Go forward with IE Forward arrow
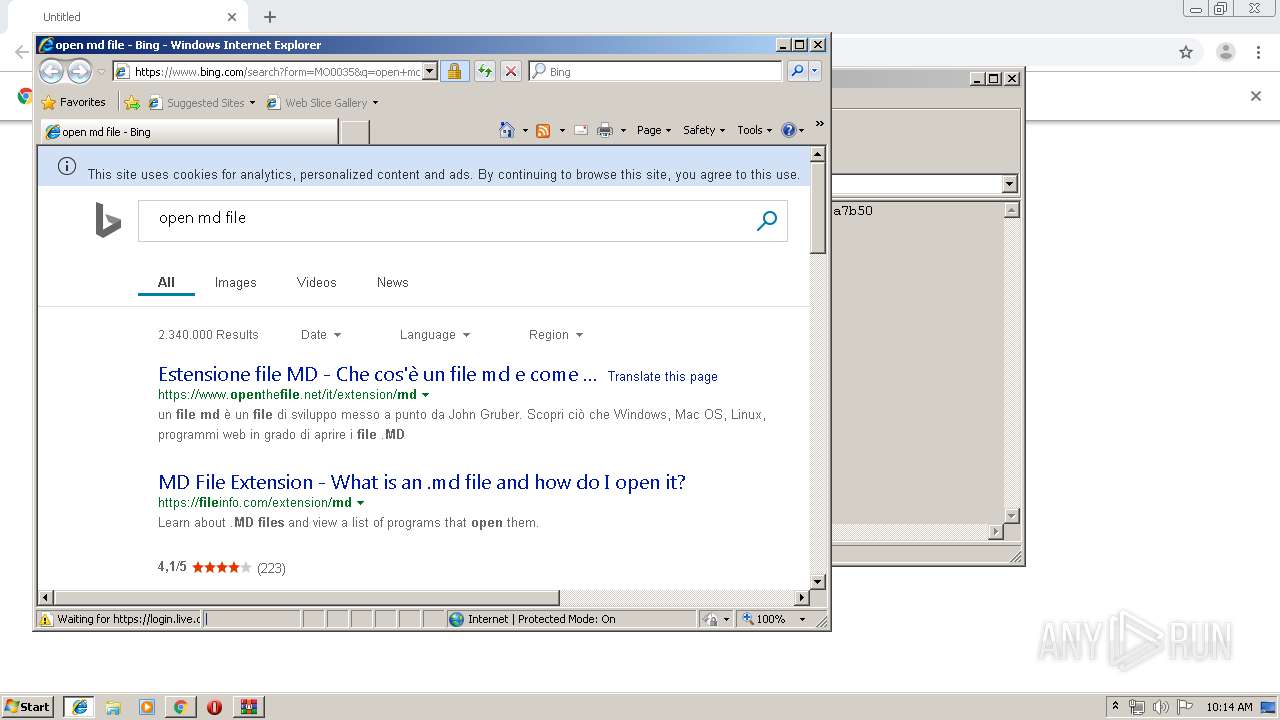The width and height of the screenshot is (1280, 720). [x=79, y=71]
